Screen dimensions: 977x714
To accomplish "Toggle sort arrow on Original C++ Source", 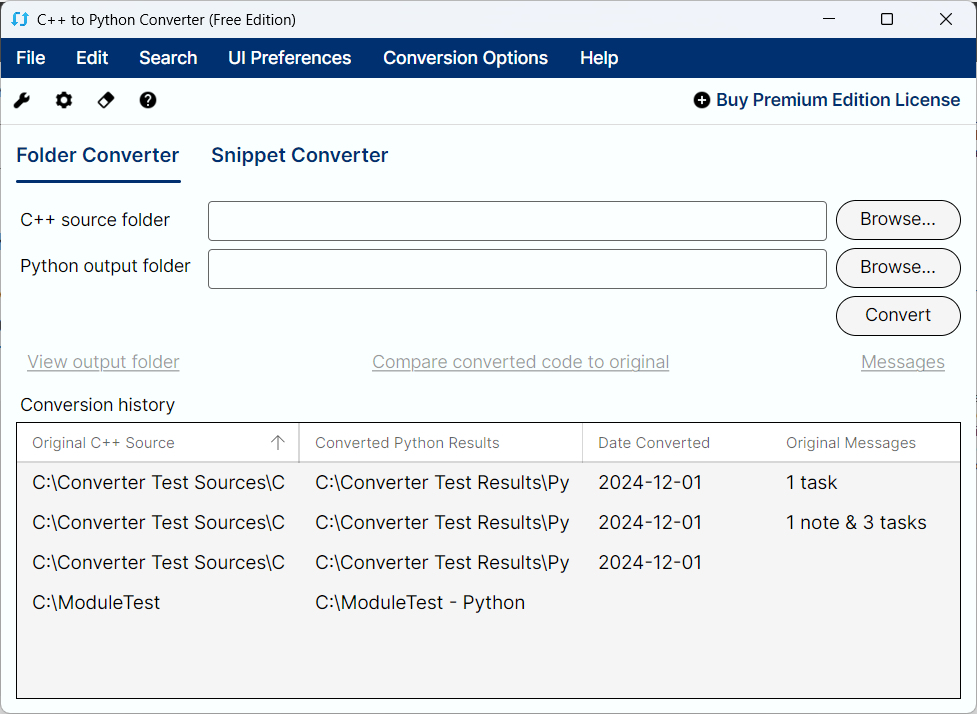I will (278, 443).
